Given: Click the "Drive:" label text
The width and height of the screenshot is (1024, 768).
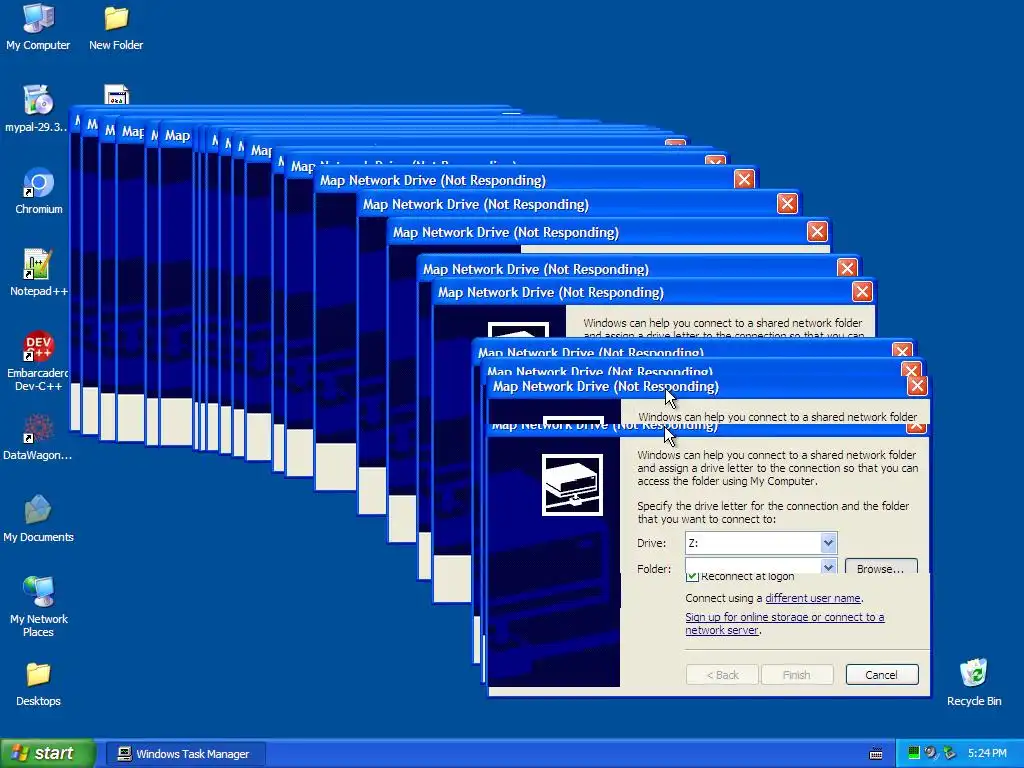Looking at the screenshot, I should 651,543.
